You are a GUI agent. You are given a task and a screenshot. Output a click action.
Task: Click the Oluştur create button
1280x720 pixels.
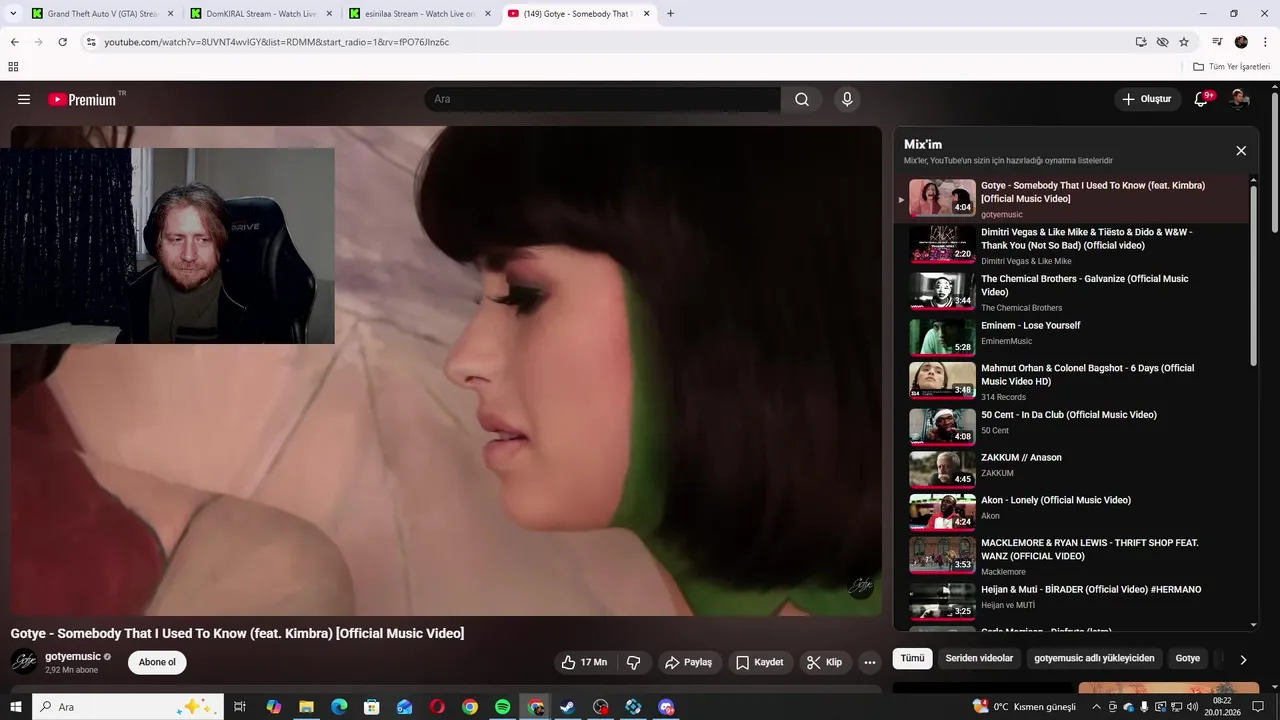point(1146,99)
